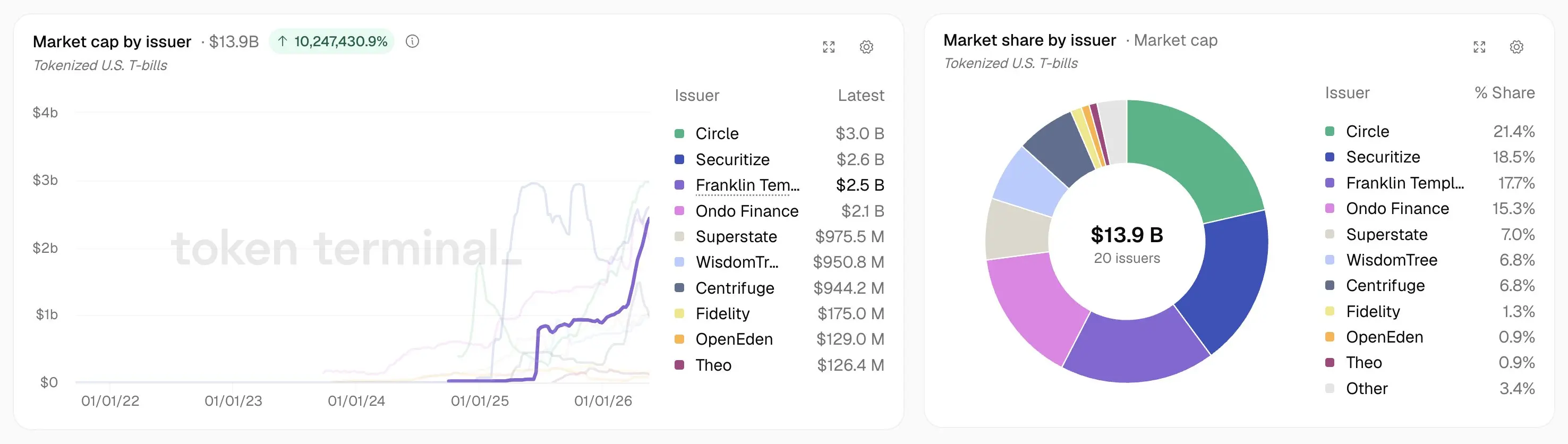
Task: Select Circle in market share legend
Action: click(1367, 131)
